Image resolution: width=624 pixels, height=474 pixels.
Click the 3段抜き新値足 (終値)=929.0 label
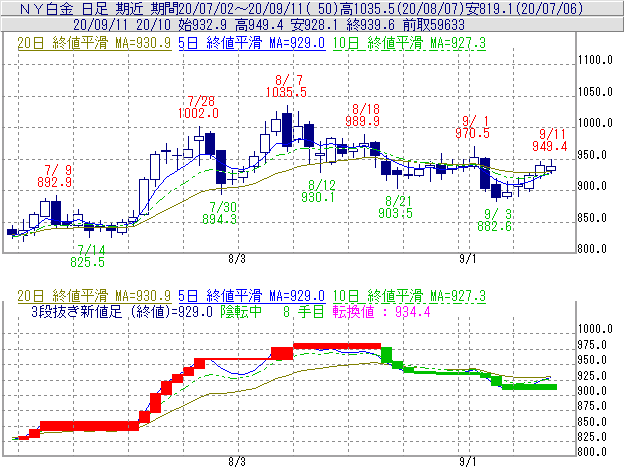122,311
